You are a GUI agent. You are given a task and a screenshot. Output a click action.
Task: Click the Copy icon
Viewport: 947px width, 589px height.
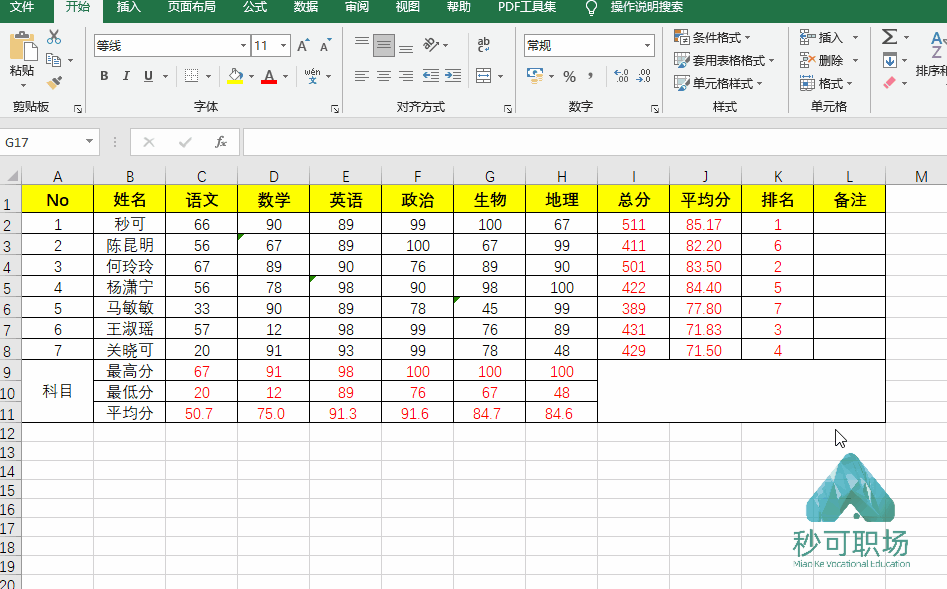tap(54, 60)
